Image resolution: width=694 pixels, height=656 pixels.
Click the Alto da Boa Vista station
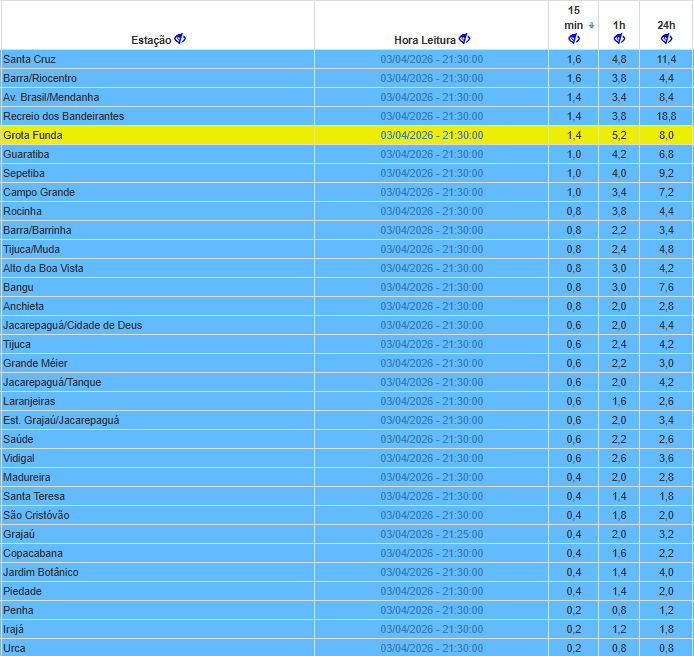tap(43, 269)
